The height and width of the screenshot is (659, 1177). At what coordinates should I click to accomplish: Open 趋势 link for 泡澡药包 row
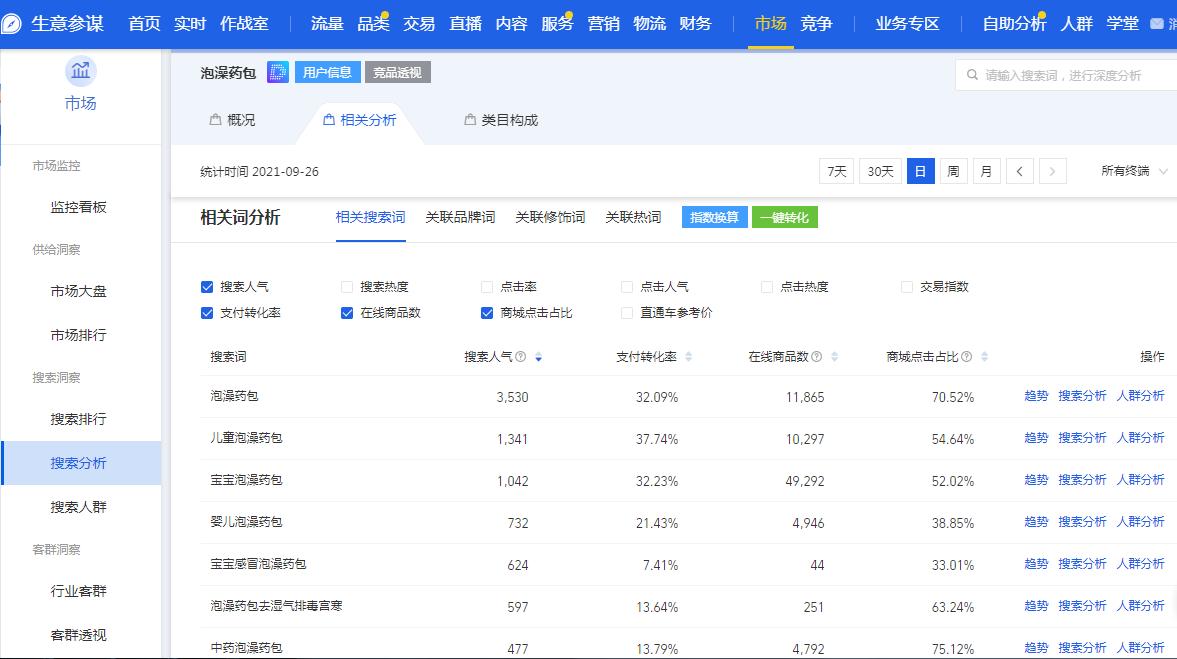[1036, 396]
